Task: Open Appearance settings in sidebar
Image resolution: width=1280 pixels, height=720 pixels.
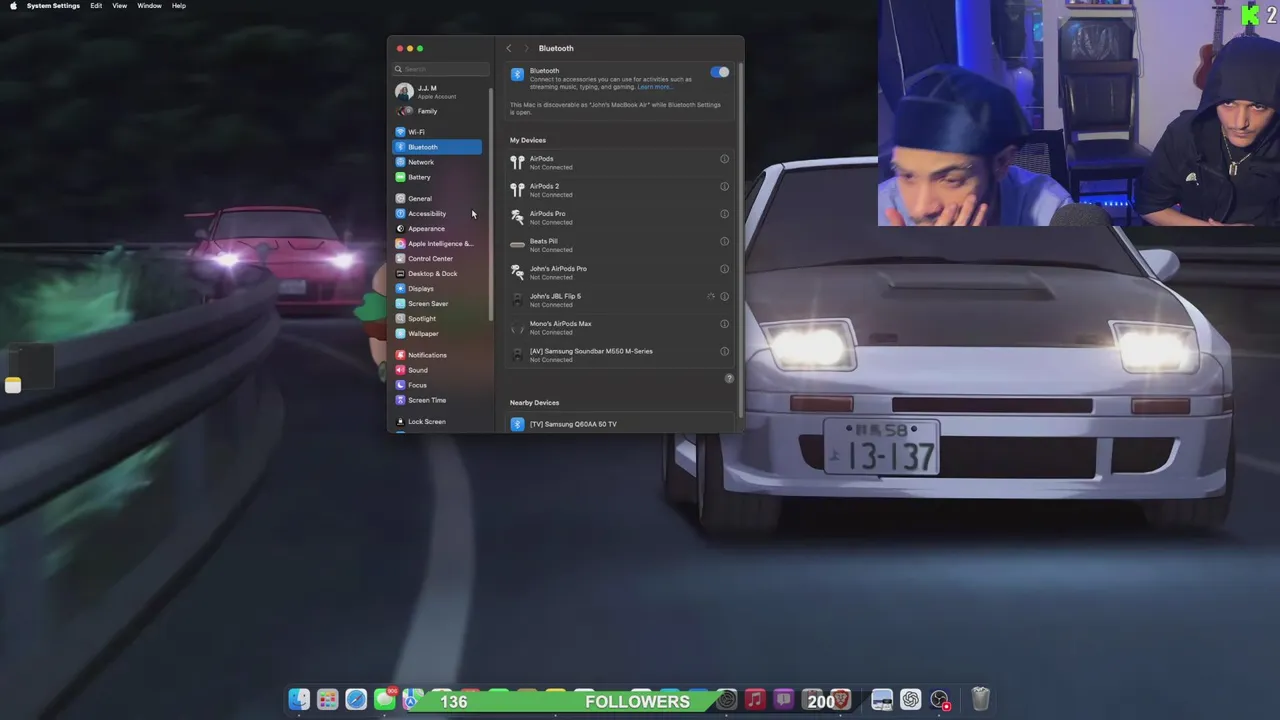Action: 437,228
